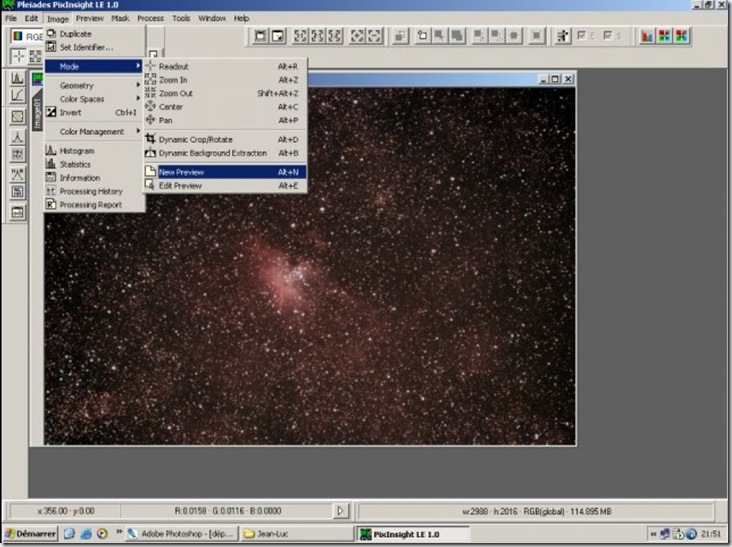Click the arrow button in status bar
Viewport: 732px width, 547px height.
click(x=340, y=511)
